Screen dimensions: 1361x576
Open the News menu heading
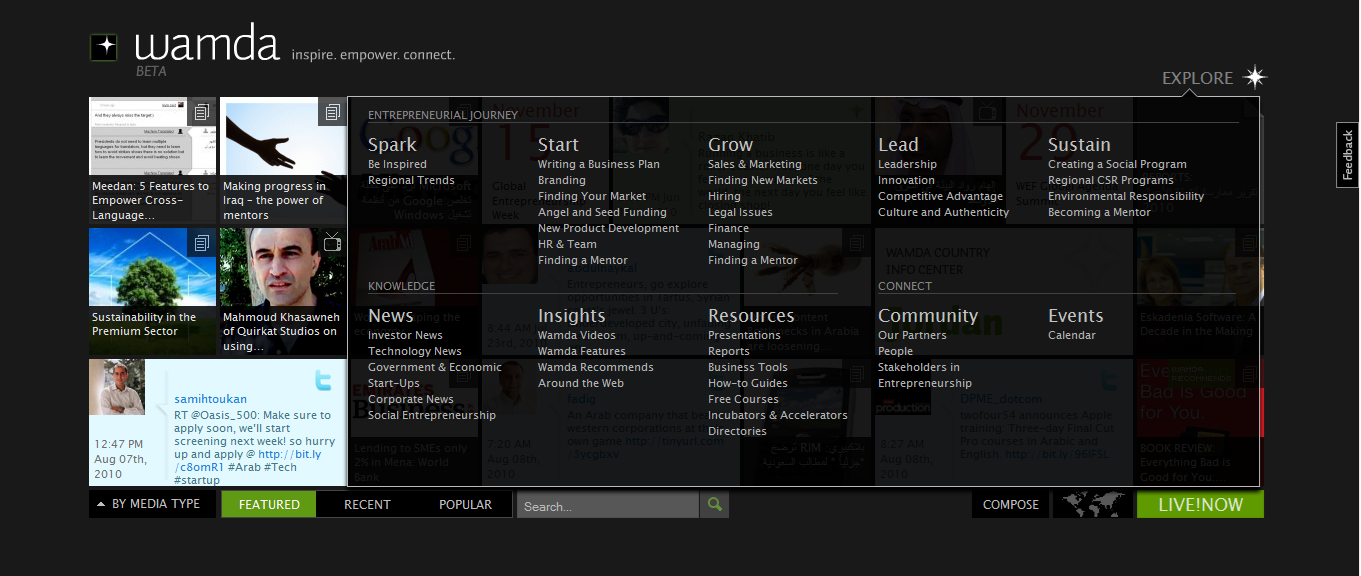(391, 316)
